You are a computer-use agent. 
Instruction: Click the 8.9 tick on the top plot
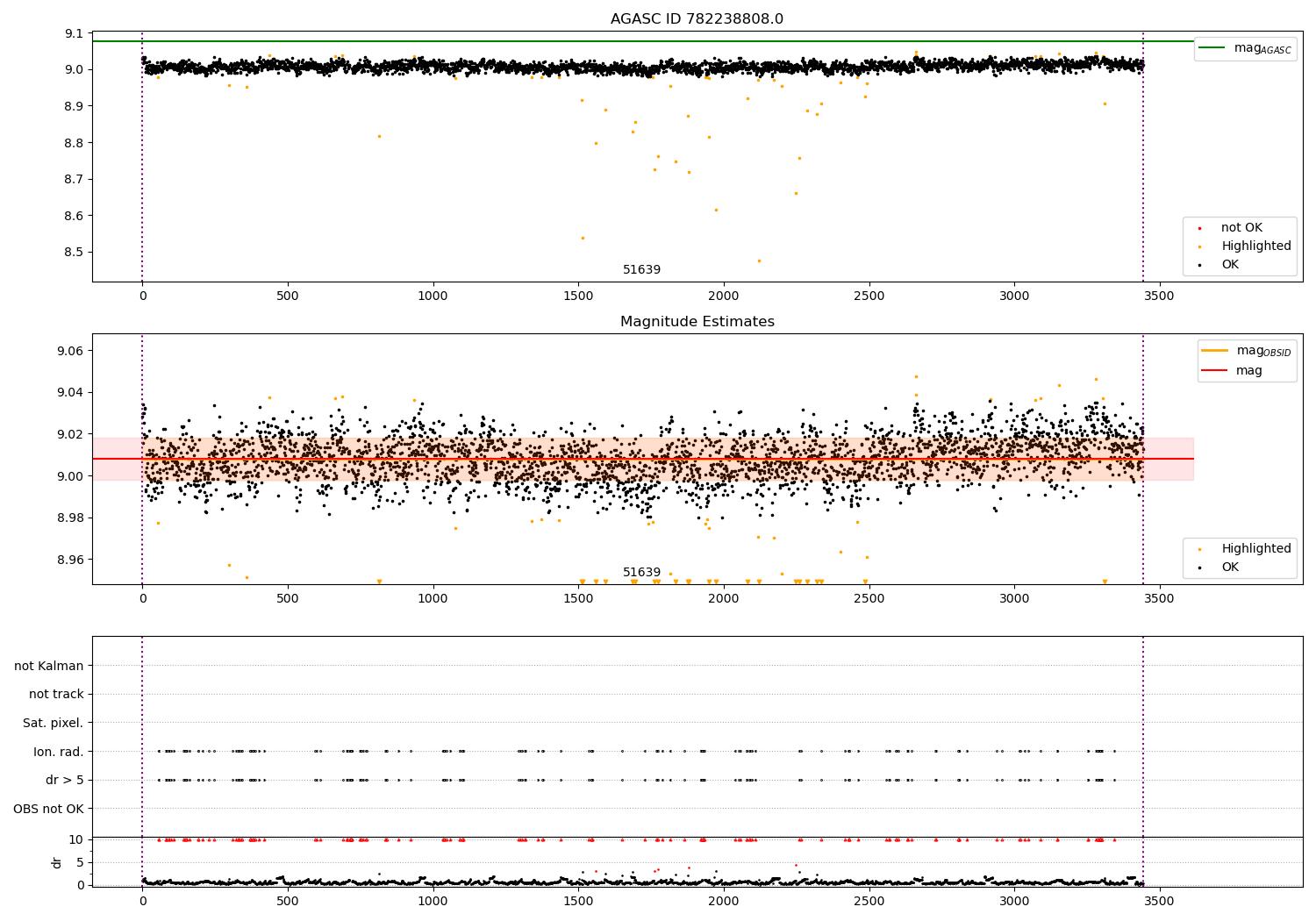point(75,106)
